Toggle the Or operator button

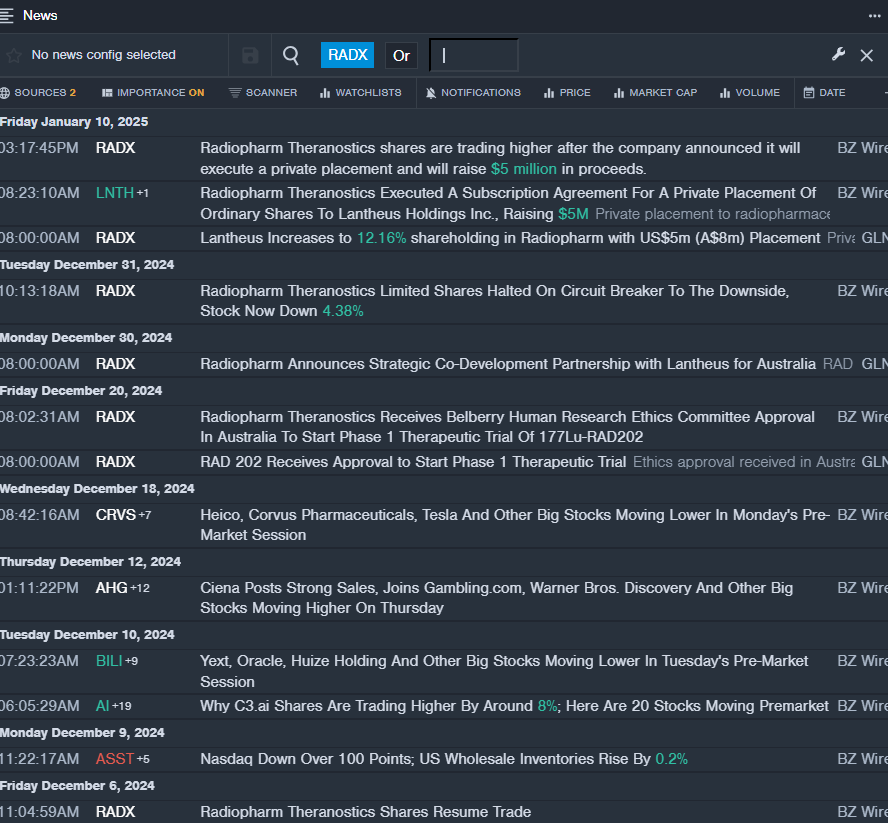tap(401, 56)
